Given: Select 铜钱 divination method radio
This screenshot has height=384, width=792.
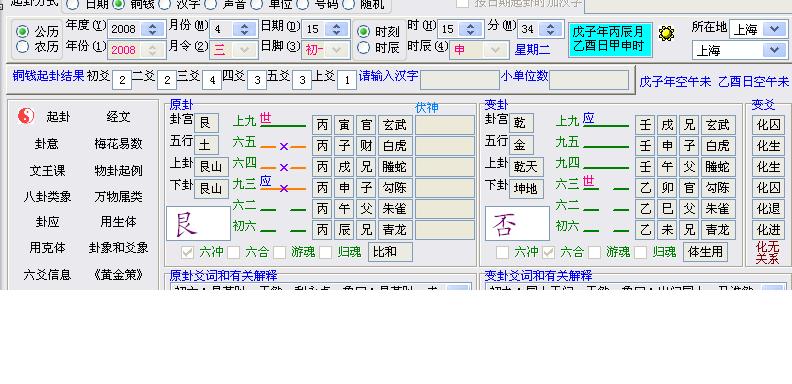Looking at the screenshot, I should (x=119, y=5).
